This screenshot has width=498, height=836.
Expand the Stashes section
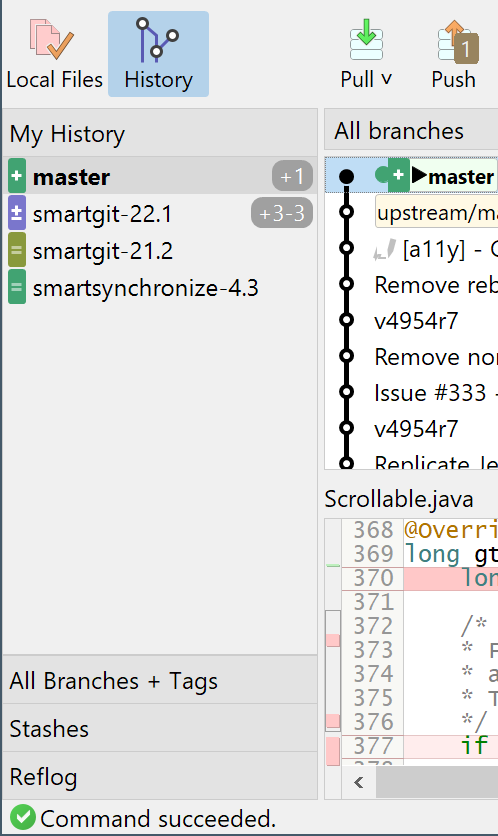coord(160,729)
